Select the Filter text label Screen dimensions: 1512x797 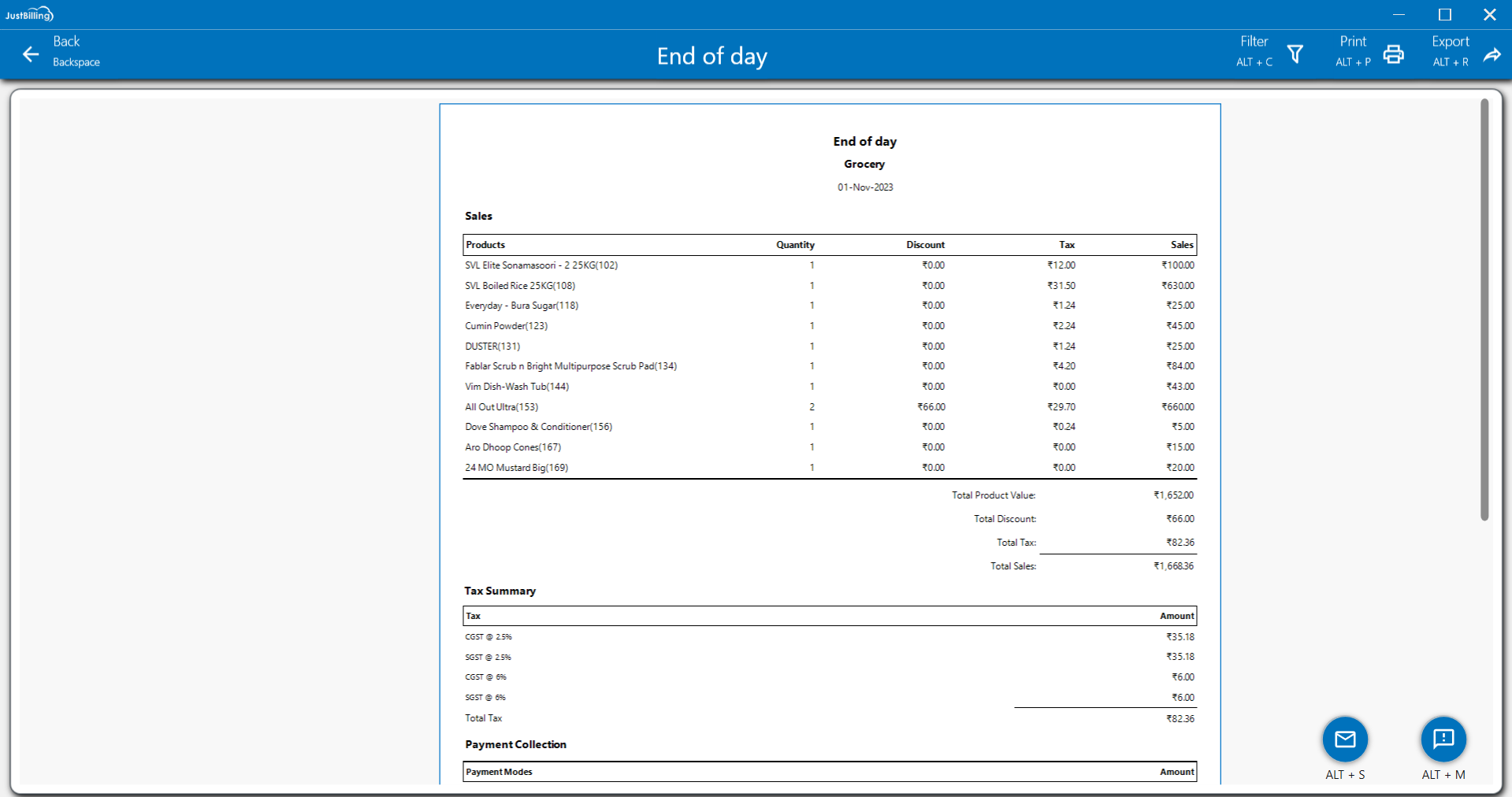[1254, 42]
